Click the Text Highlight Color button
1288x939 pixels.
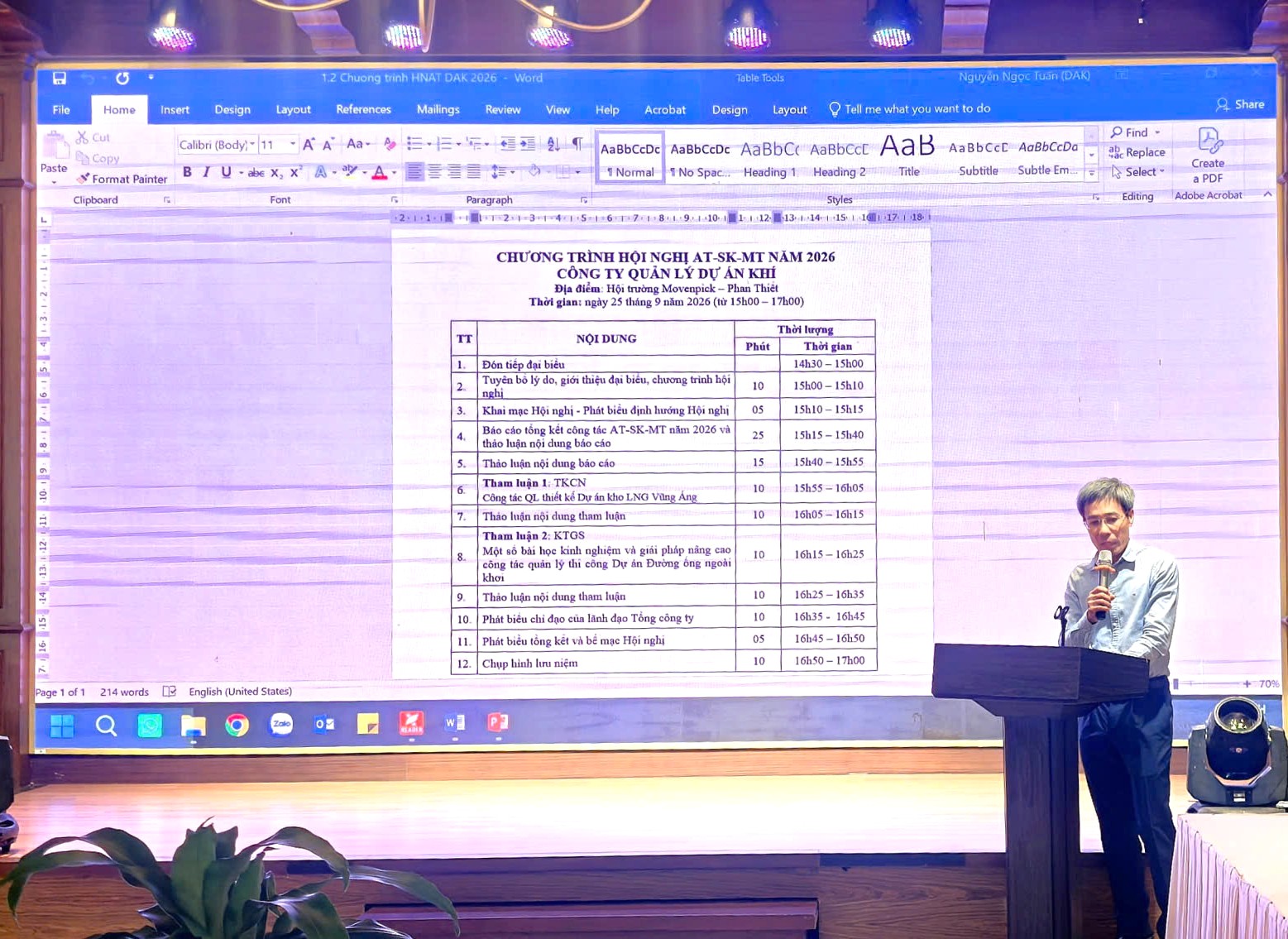coord(350,172)
